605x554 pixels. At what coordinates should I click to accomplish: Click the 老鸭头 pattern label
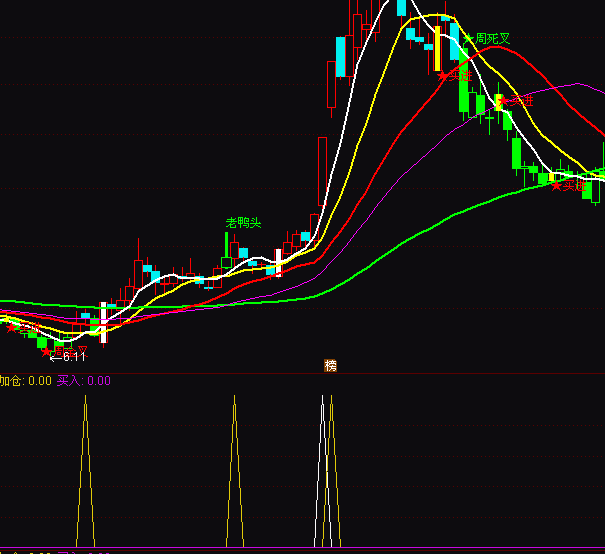click(243, 222)
